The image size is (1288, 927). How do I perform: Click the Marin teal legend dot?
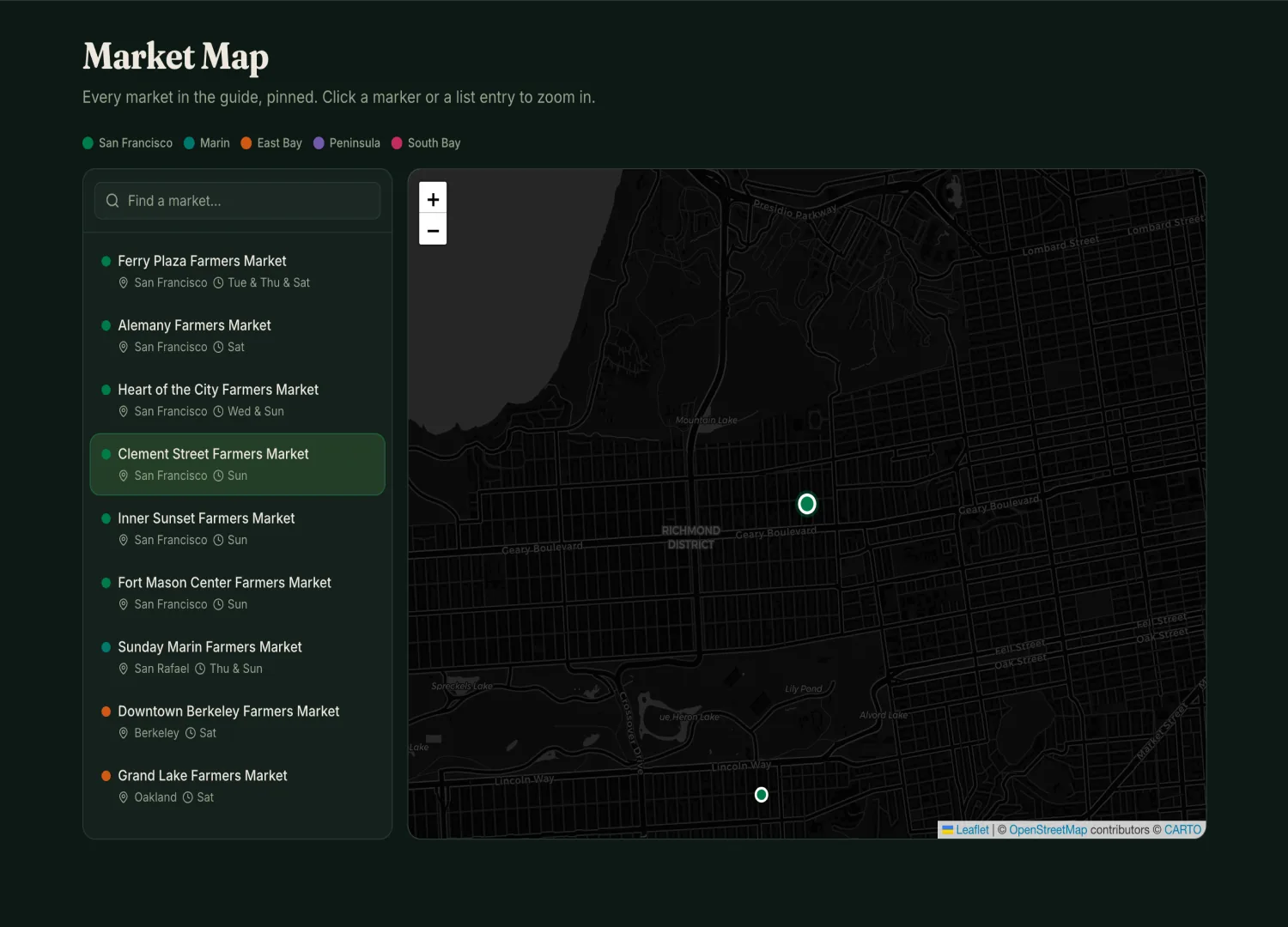pyautogui.click(x=189, y=143)
